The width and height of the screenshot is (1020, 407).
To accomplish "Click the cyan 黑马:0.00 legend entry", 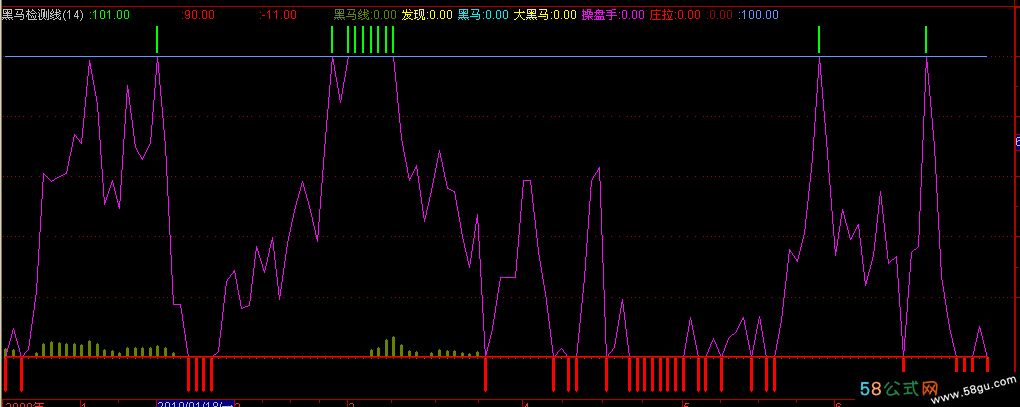I will [483, 15].
